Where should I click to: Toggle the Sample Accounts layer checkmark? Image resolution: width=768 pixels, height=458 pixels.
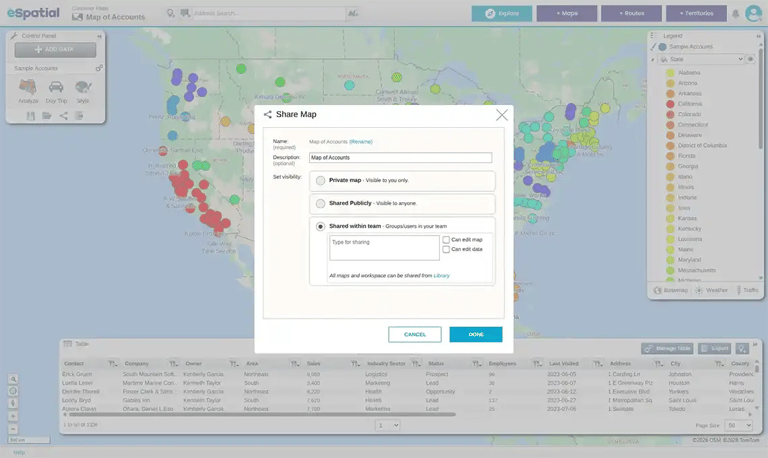point(653,47)
